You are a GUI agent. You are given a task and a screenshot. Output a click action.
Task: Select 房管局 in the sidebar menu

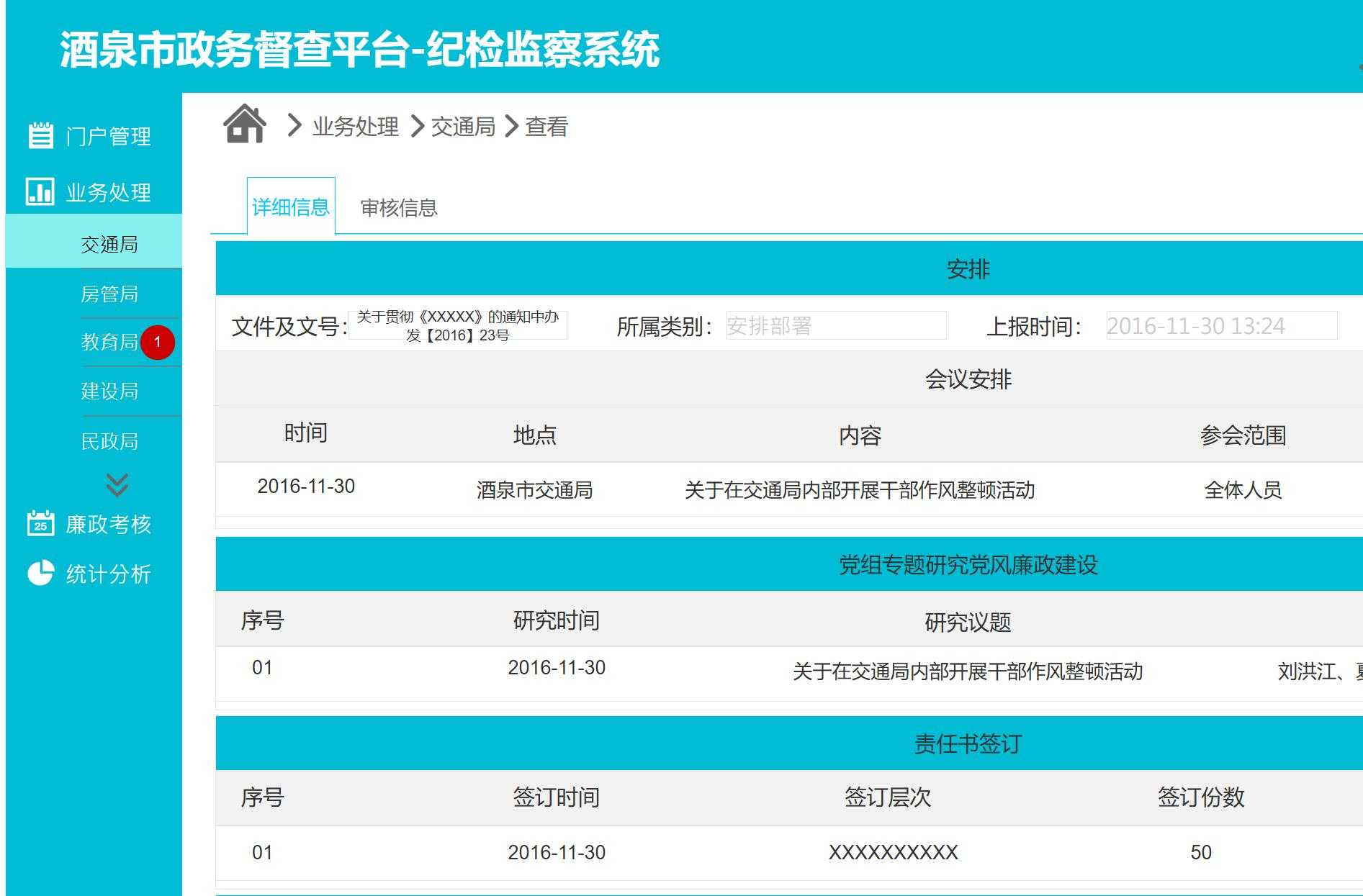coord(110,294)
